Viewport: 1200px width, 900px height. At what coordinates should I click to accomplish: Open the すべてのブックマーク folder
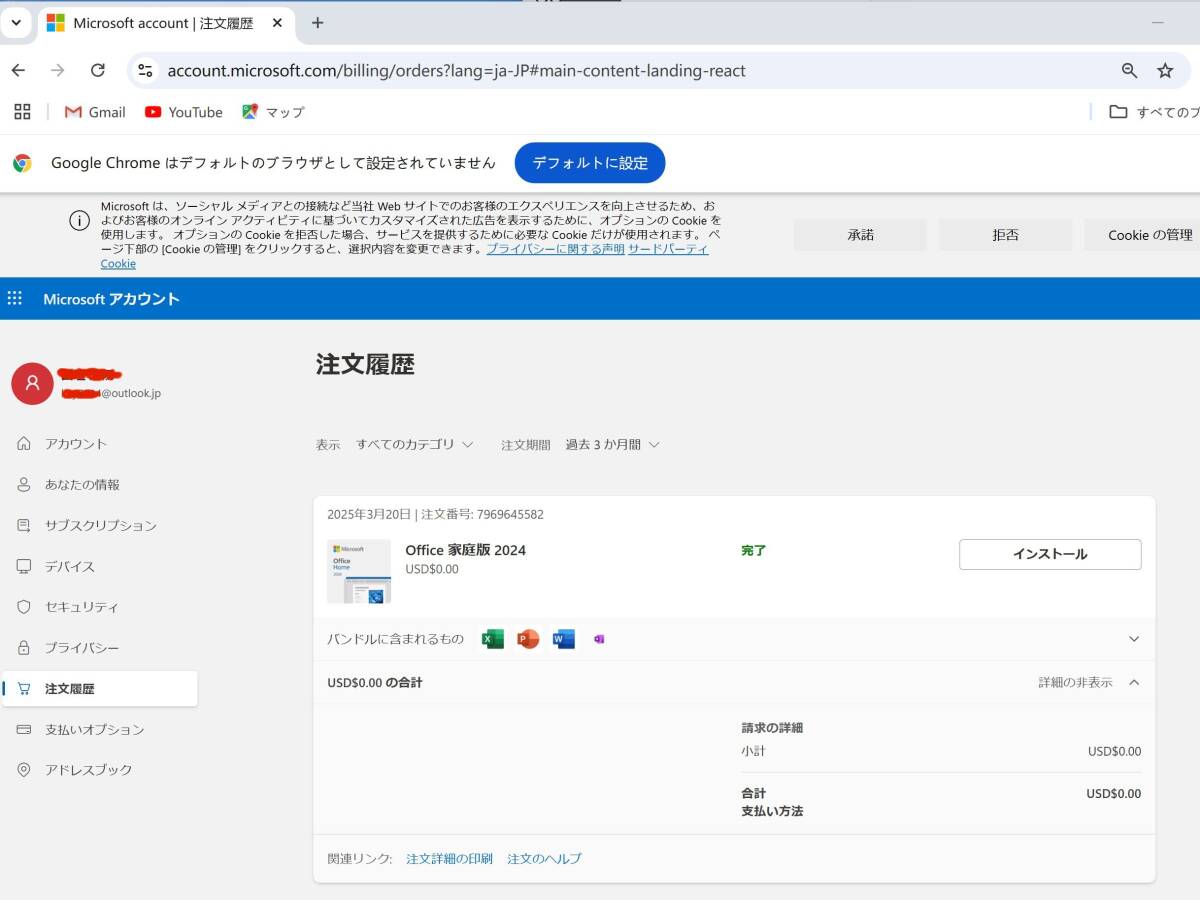(1155, 112)
